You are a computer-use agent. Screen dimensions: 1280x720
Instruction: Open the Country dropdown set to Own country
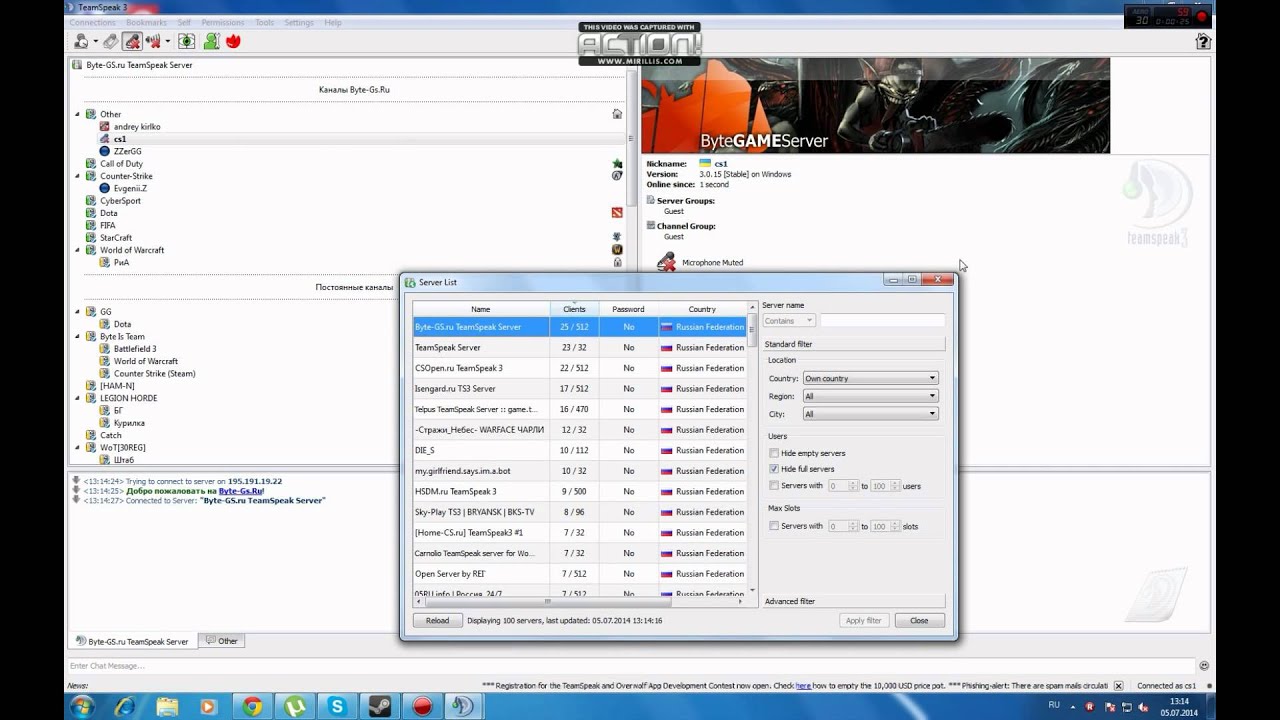[x=870, y=378]
